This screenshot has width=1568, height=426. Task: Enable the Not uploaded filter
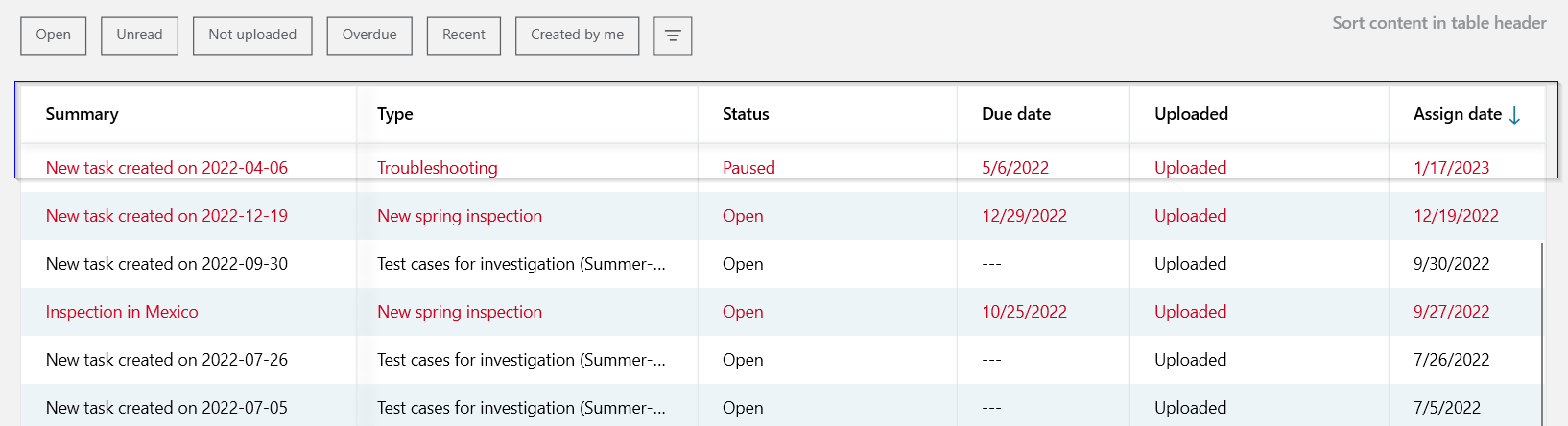252,35
